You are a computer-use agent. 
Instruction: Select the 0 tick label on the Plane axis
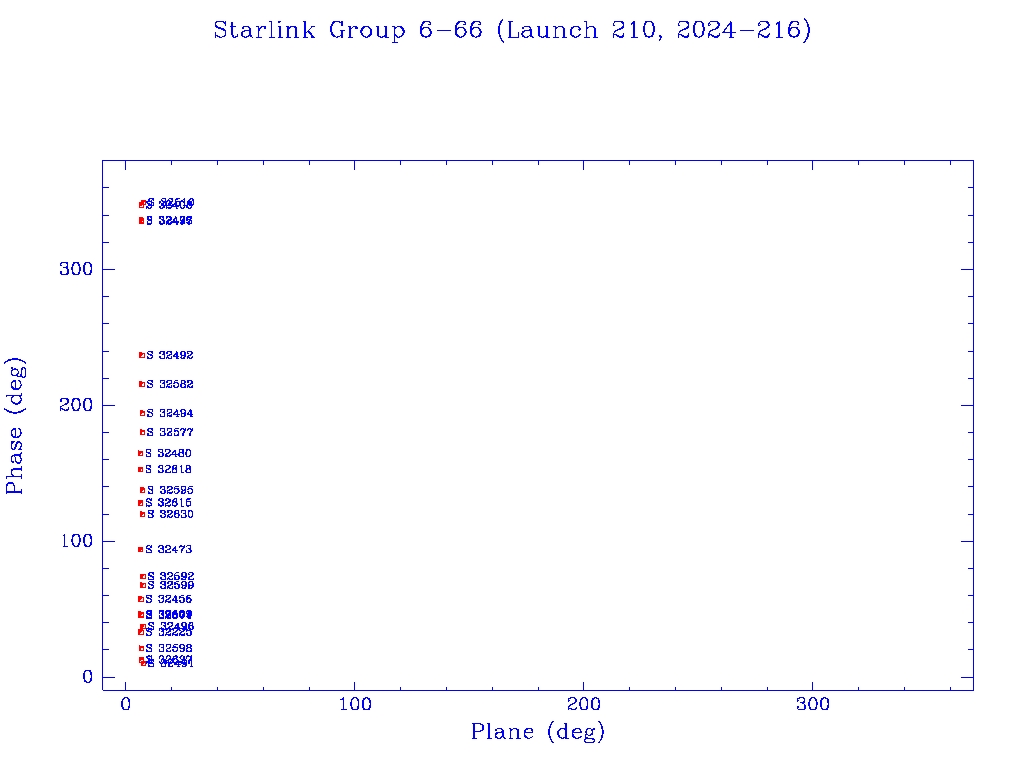pos(125,705)
